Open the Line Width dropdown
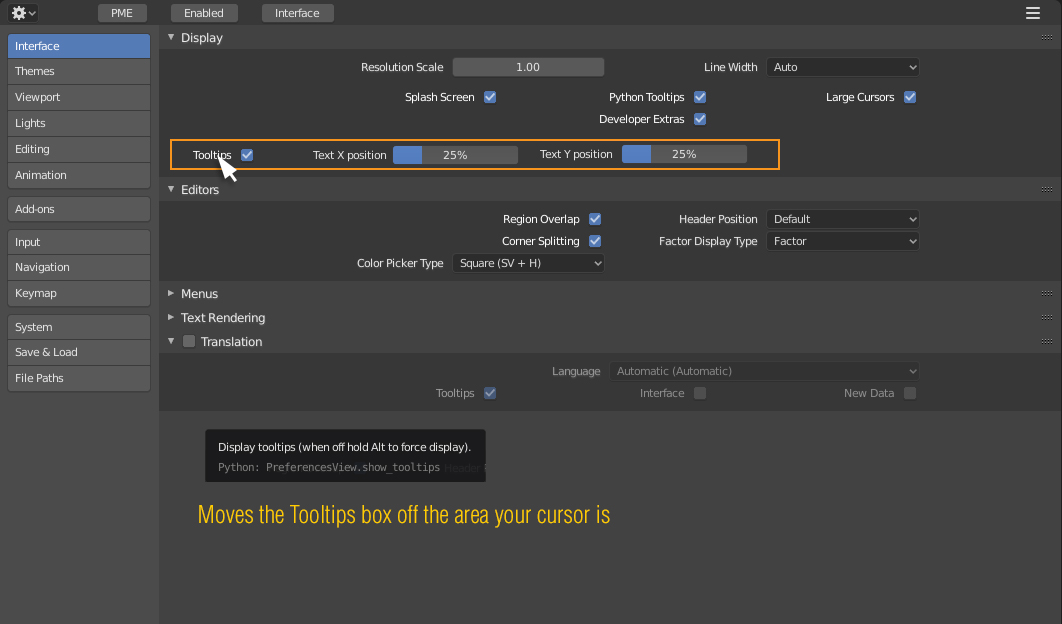This screenshot has width=1062, height=624. 843,67
